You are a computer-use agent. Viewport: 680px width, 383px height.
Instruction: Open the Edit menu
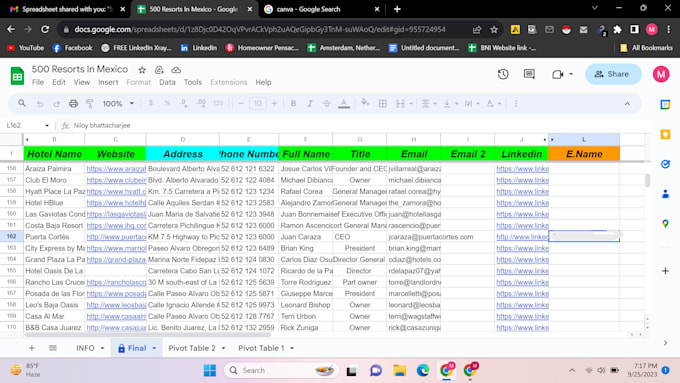point(59,82)
